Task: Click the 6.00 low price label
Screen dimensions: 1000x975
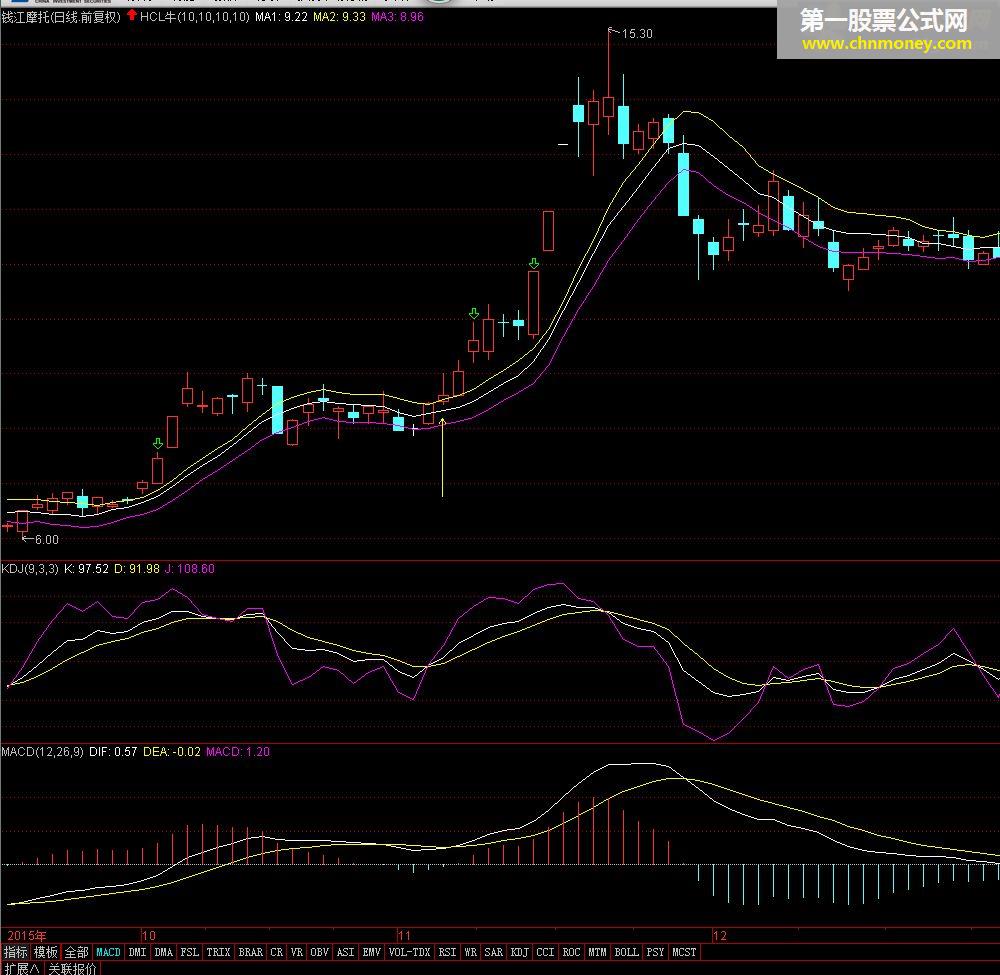Action: point(47,539)
